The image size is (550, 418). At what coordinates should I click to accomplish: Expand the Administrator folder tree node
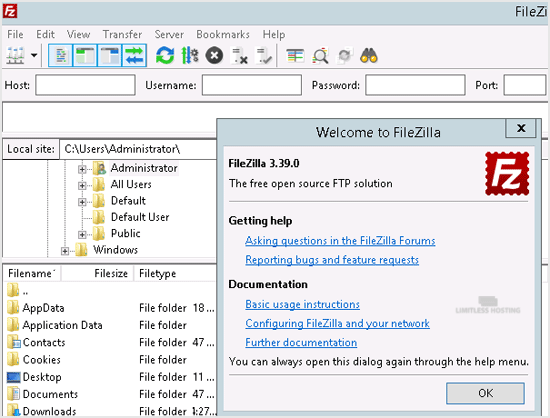tap(82, 170)
